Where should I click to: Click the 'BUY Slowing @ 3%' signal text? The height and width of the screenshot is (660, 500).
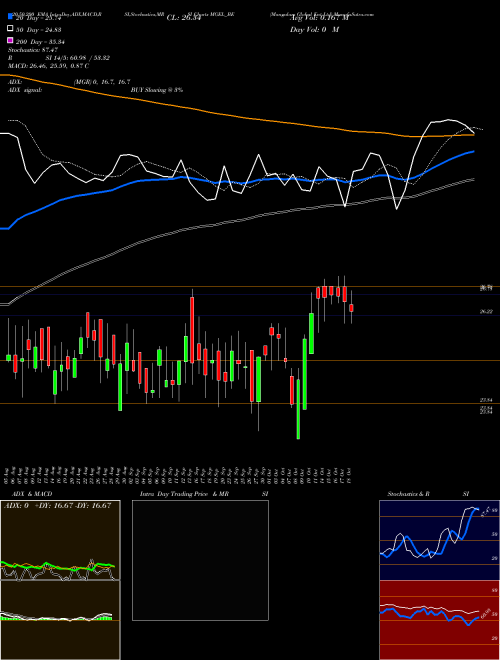click(x=157, y=90)
